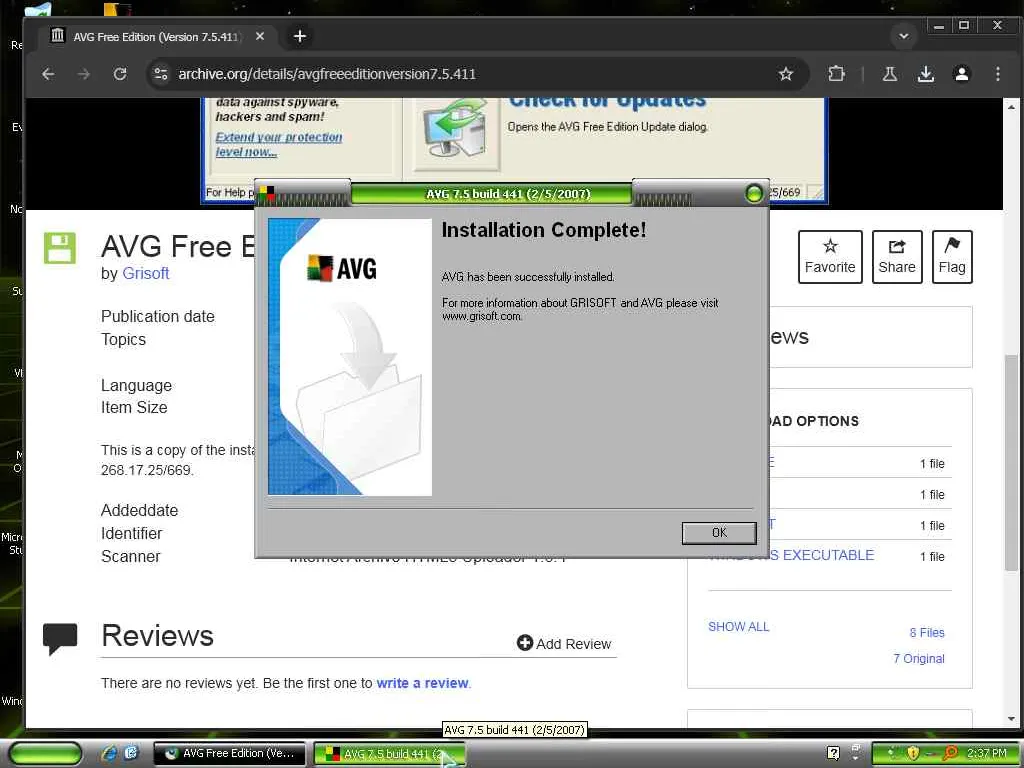Bookmark this page with the star icon

pos(786,74)
